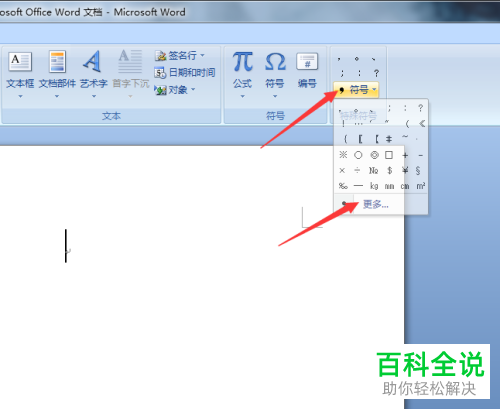Insert the □ square symbol

(x=389, y=155)
